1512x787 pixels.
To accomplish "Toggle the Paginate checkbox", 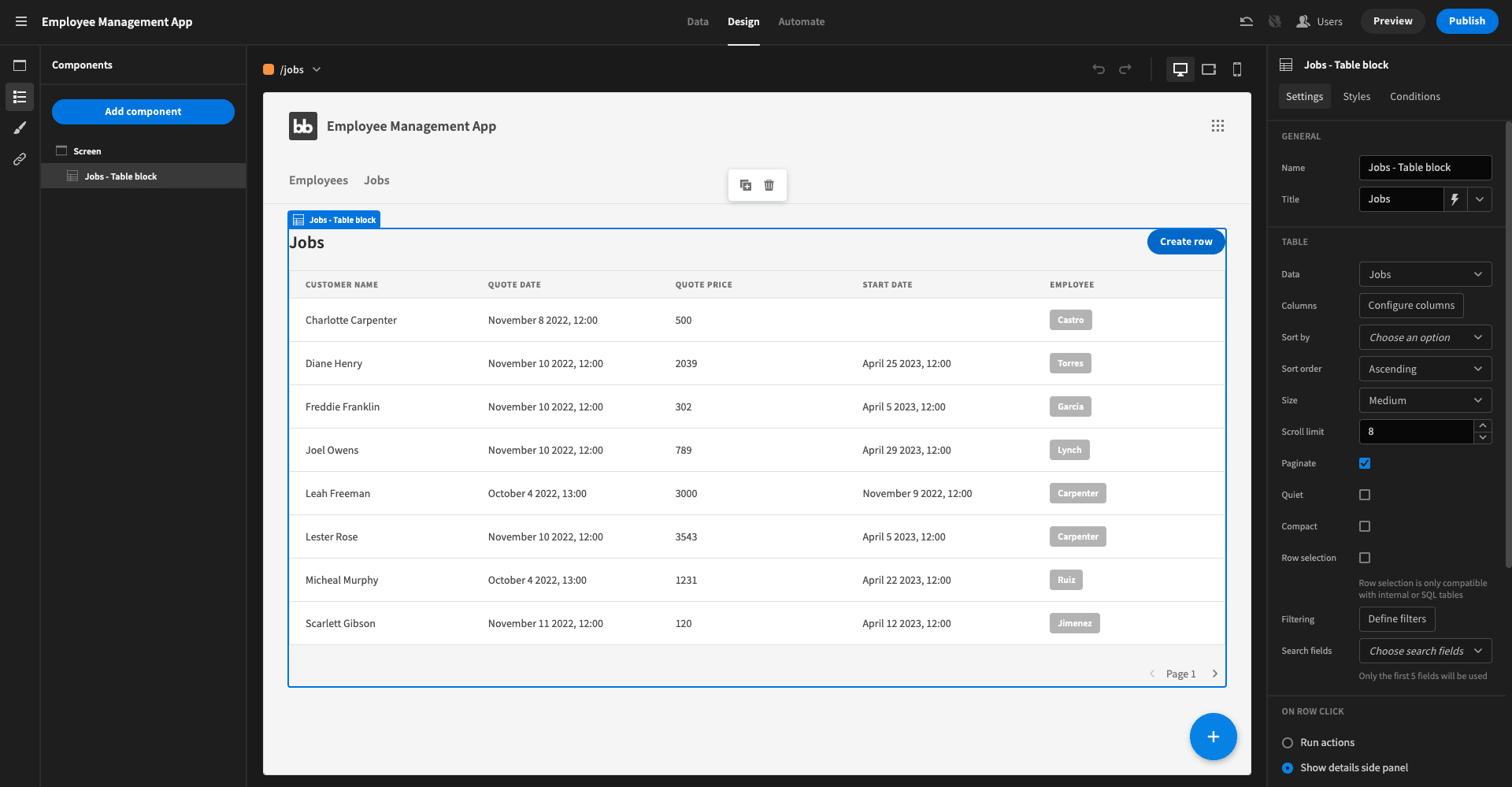I will (x=1365, y=463).
